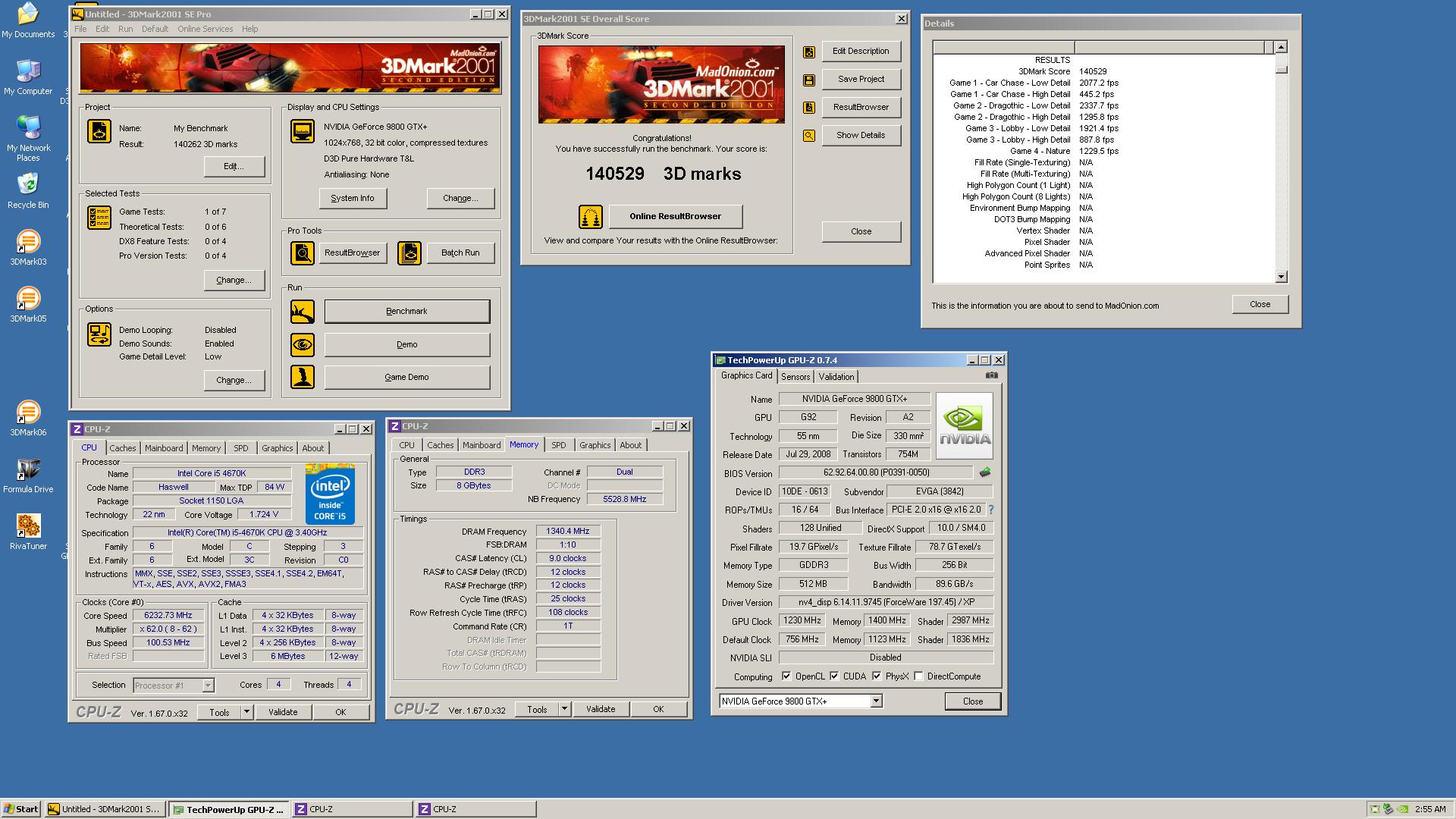
Task: Click the Online ResultBrowser podium icon
Action: [x=591, y=217]
